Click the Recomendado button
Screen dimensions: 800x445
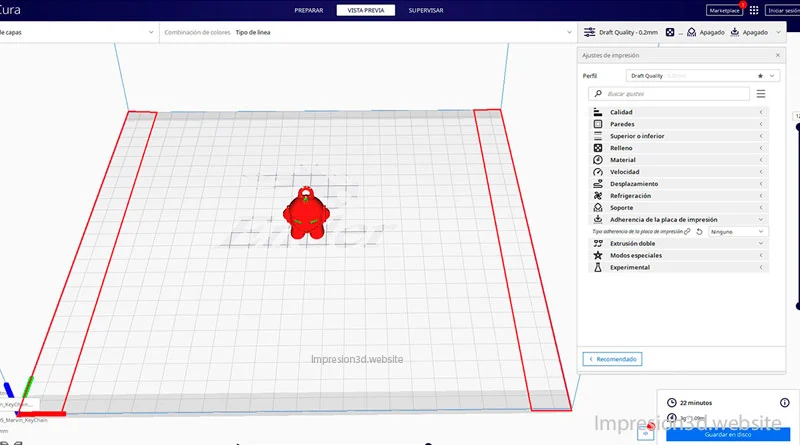(x=612, y=359)
